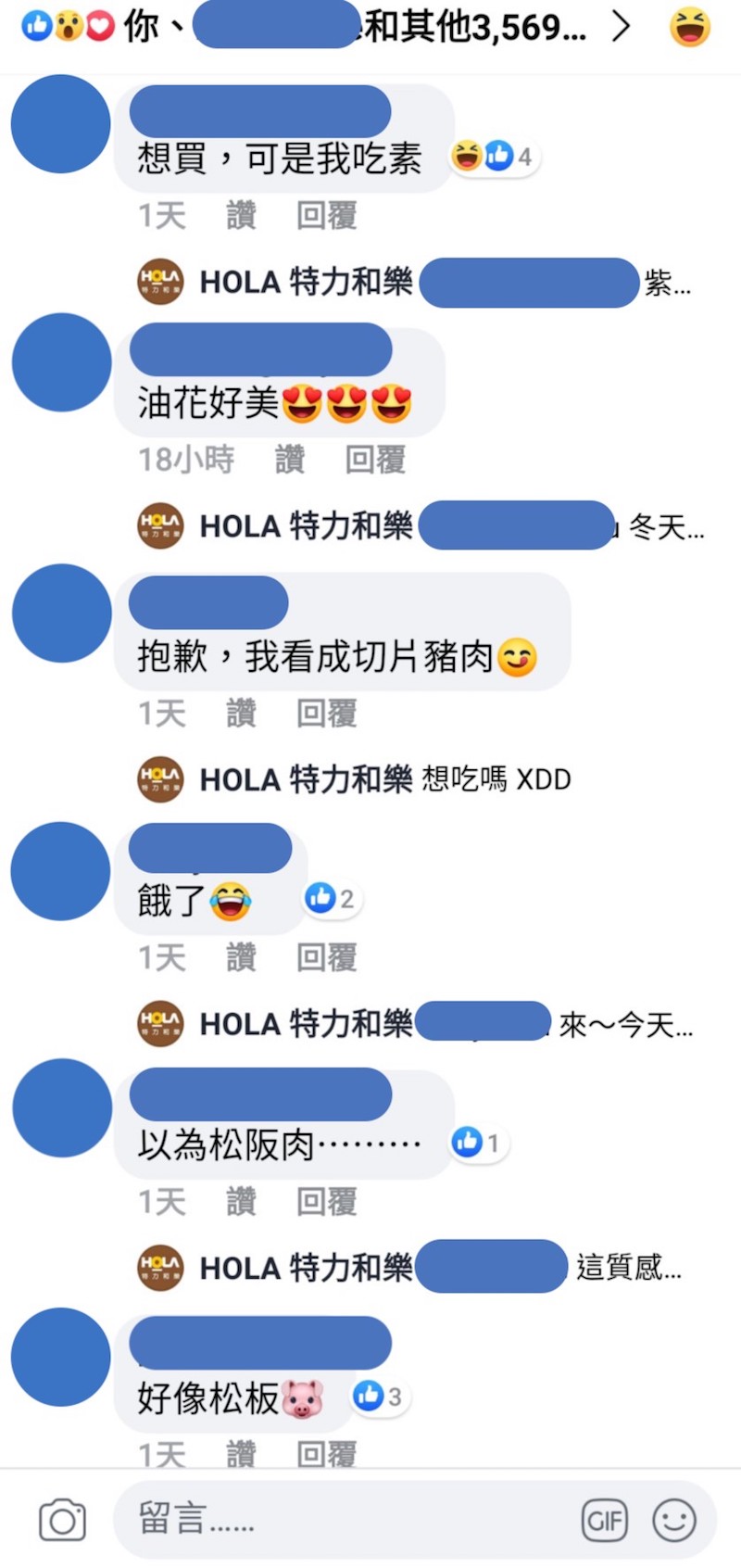
Task: Open HOLA 特力和樂 reply saying 想吃嗎 XDD
Action: tap(354, 779)
